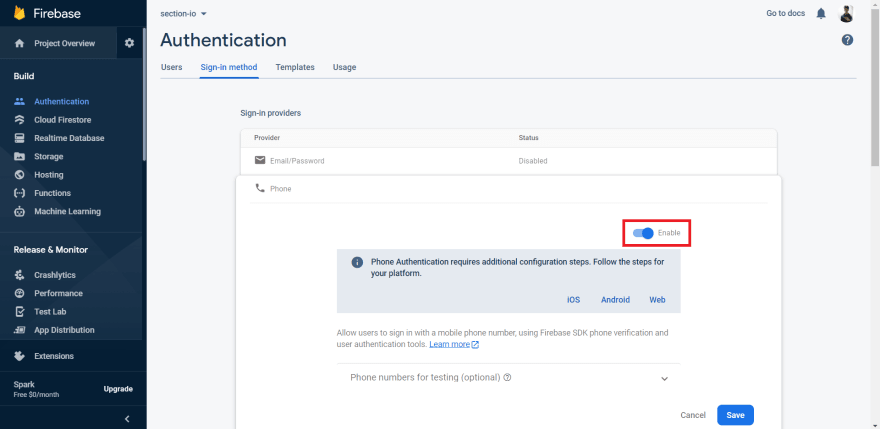Click the Performance gauge icon
The width and height of the screenshot is (880, 429).
[20, 293]
